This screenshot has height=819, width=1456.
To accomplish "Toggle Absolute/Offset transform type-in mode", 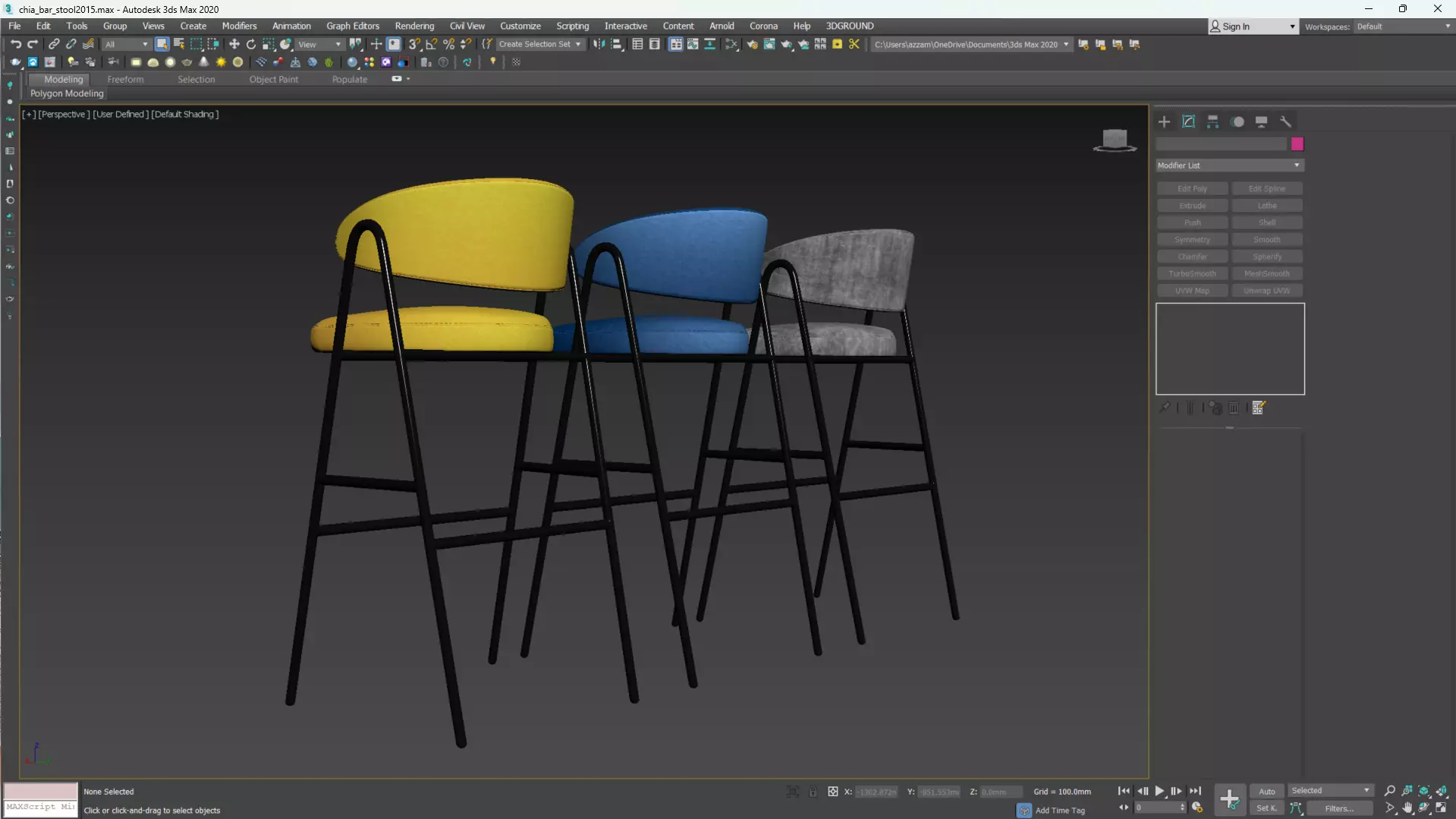I will click(x=832, y=792).
